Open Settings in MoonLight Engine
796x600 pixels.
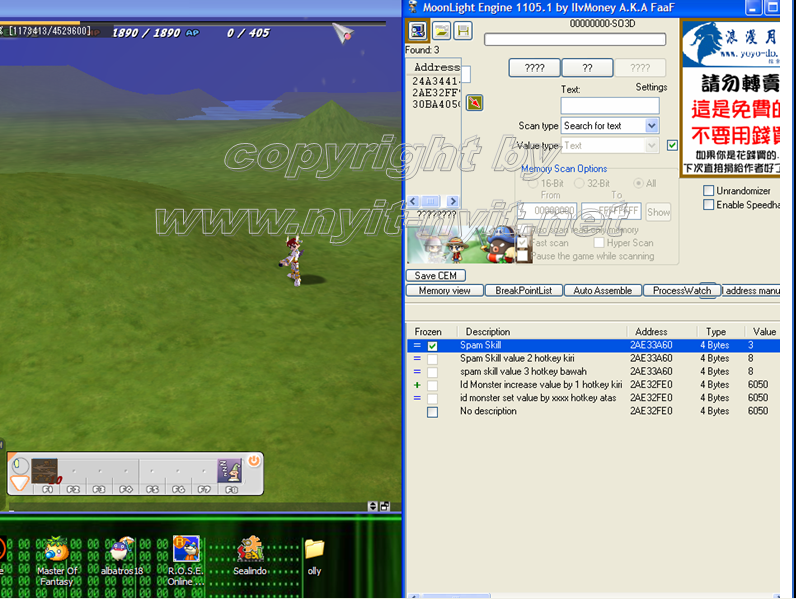point(651,87)
